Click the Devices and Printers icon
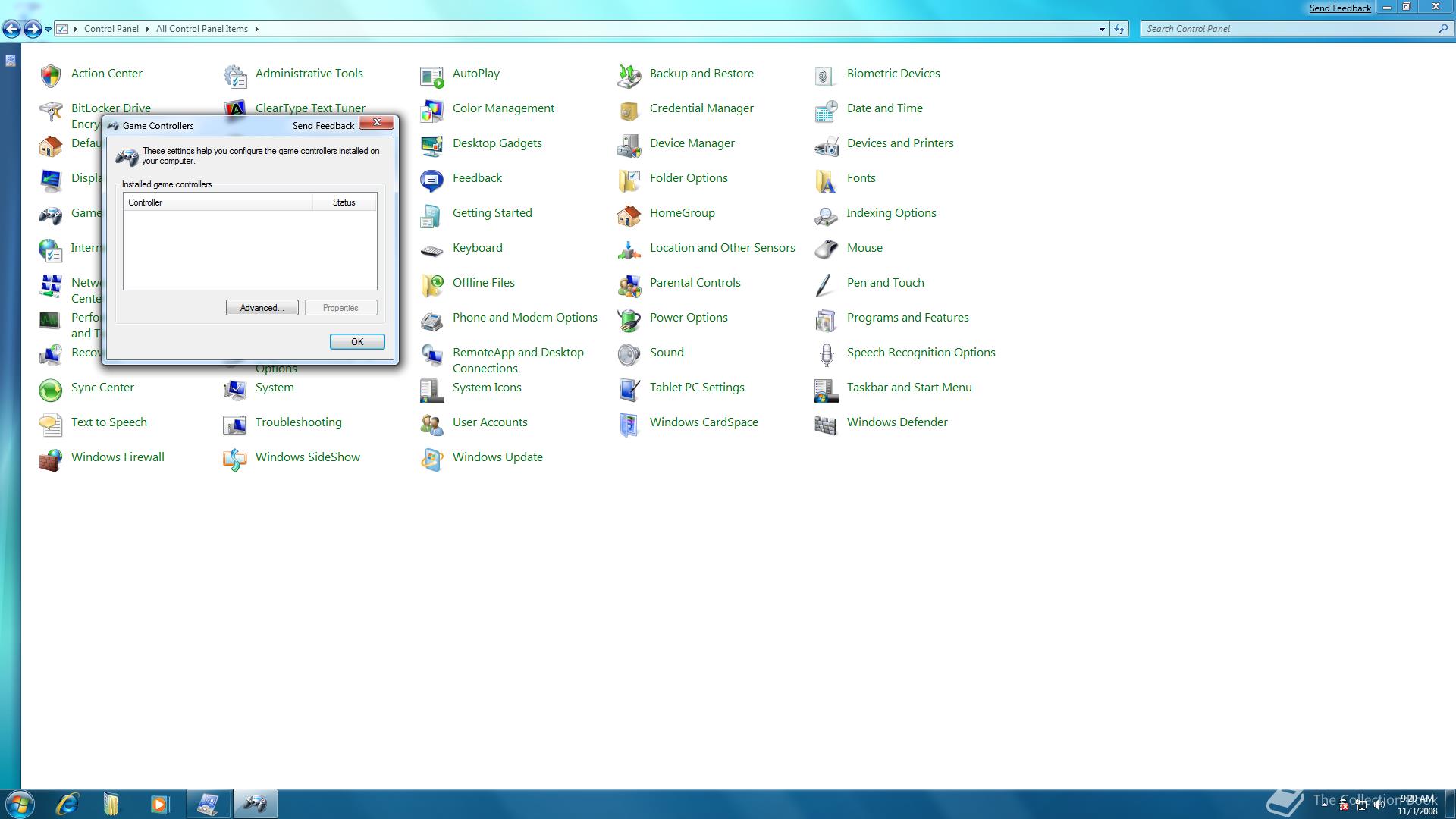 [x=826, y=146]
